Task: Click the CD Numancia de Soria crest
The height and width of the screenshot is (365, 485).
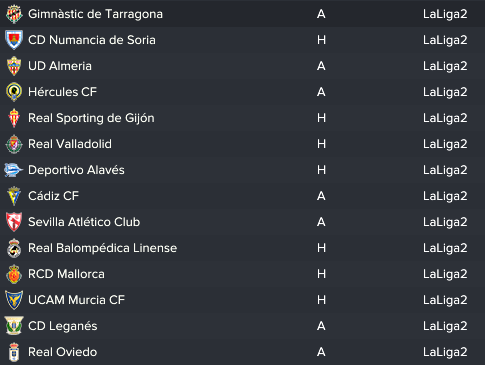Action: tap(14, 40)
